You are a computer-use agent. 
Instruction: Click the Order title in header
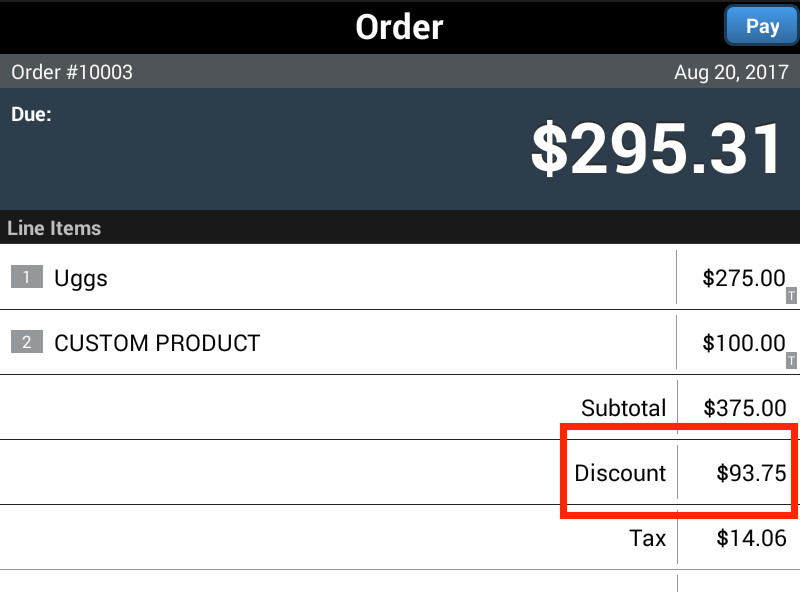[399, 27]
